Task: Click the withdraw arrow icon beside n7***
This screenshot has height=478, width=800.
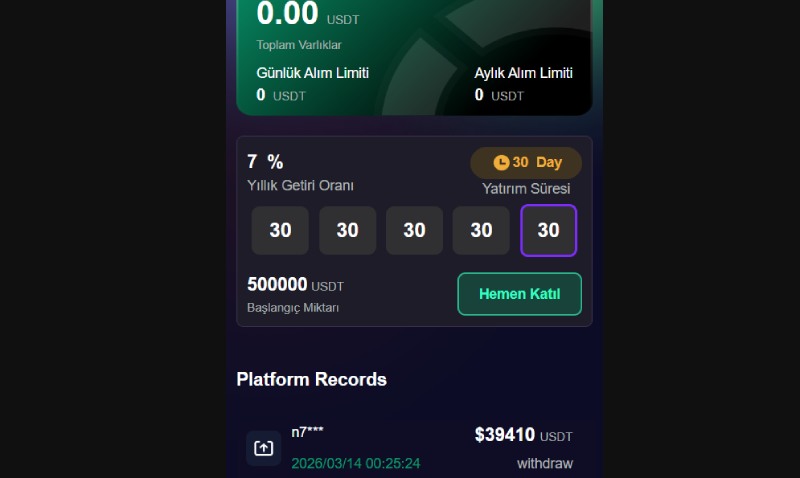Action: [x=263, y=448]
